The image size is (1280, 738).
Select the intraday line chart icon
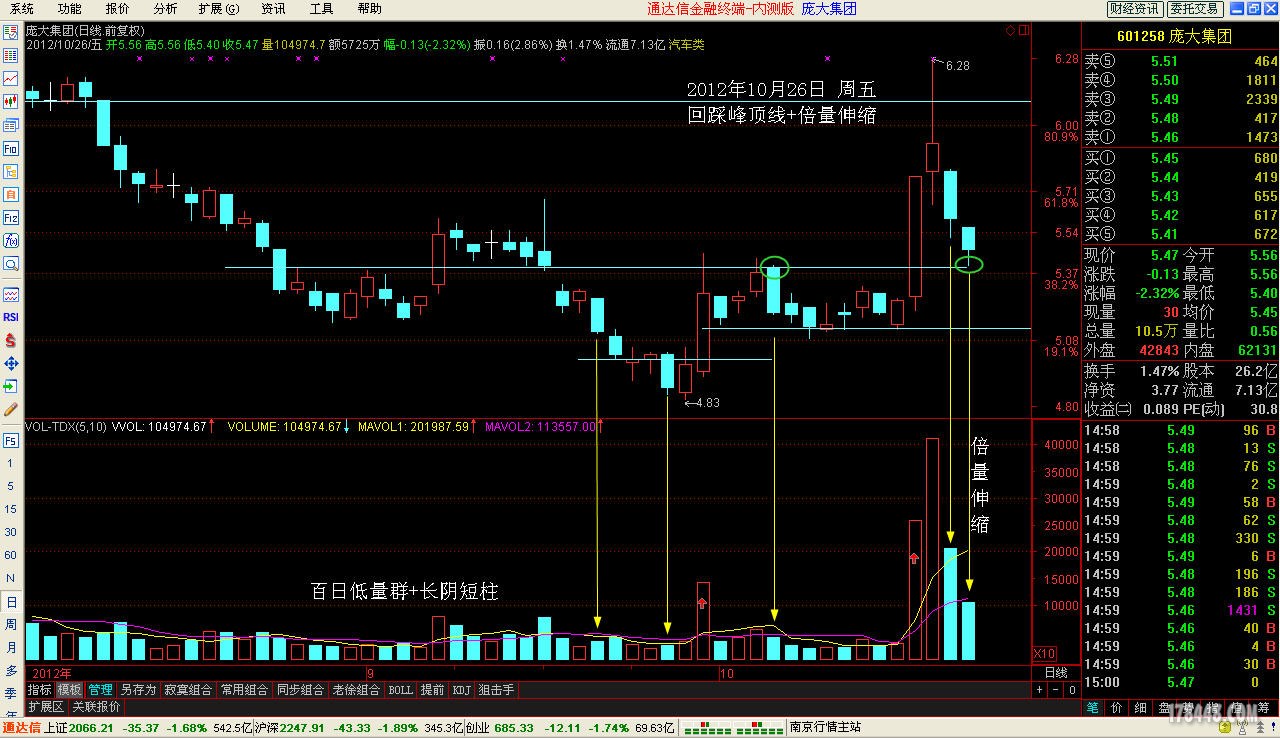pyautogui.click(x=10, y=78)
